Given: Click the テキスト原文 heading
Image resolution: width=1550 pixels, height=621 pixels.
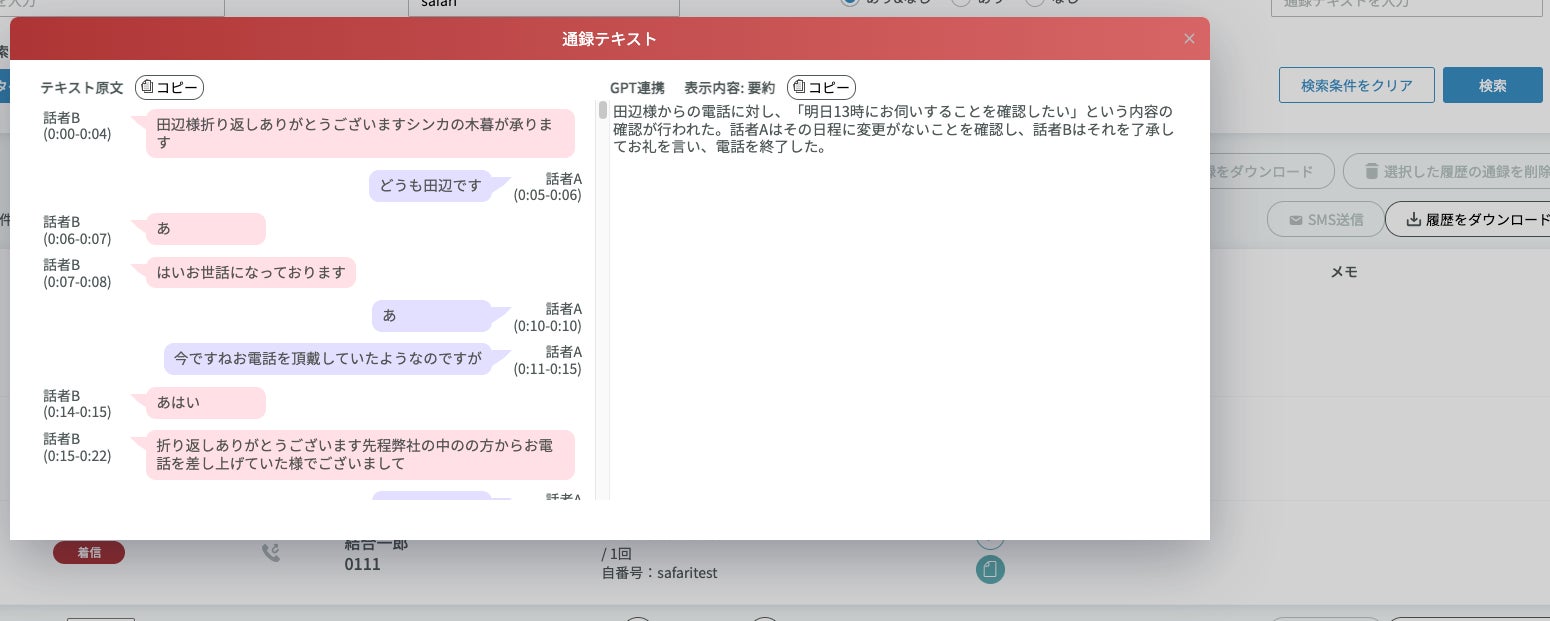Looking at the screenshot, I should click(x=82, y=87).
